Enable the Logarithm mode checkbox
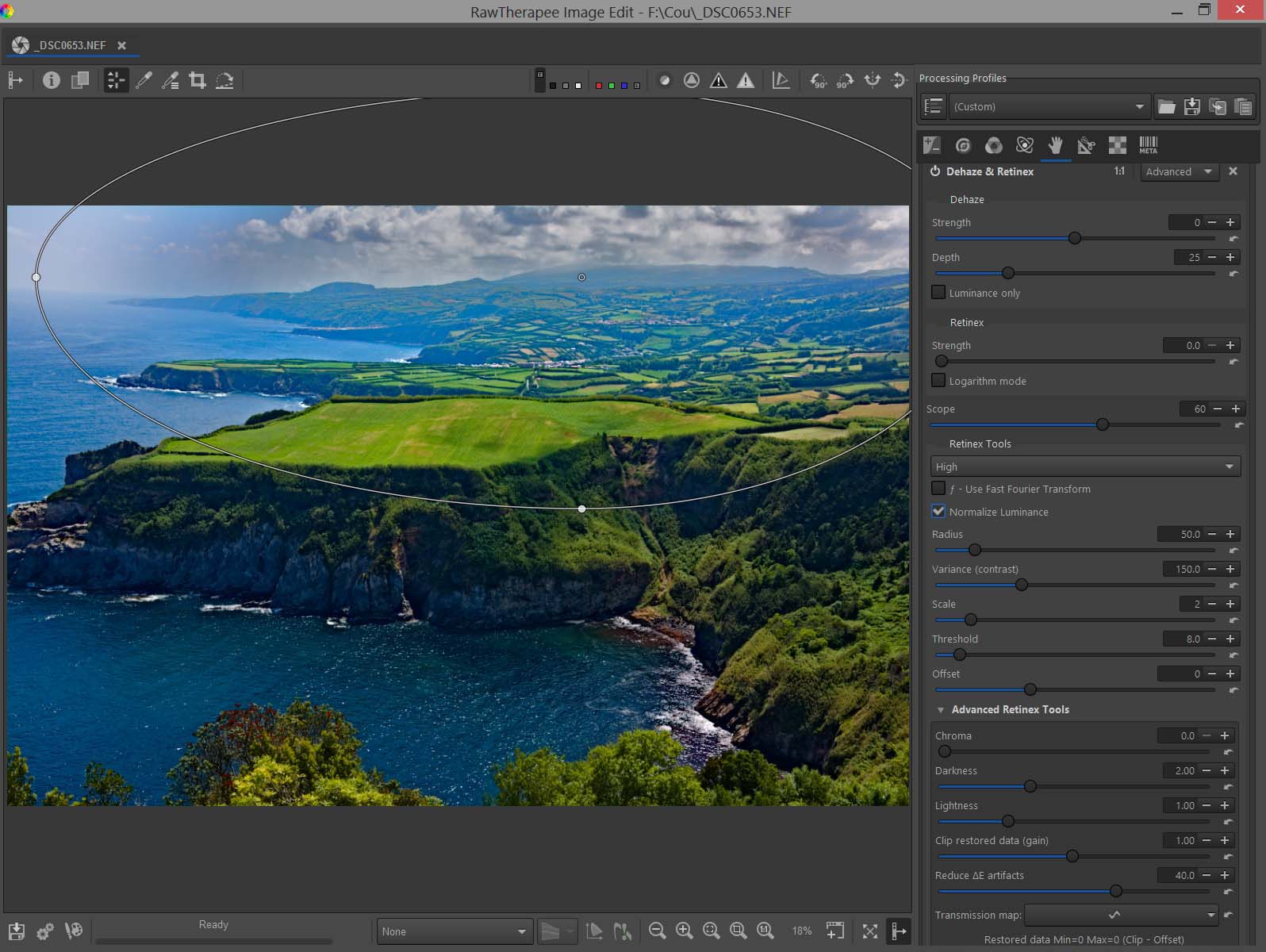The height and width of the screenshot is (952, 1266). coord(938,381)
